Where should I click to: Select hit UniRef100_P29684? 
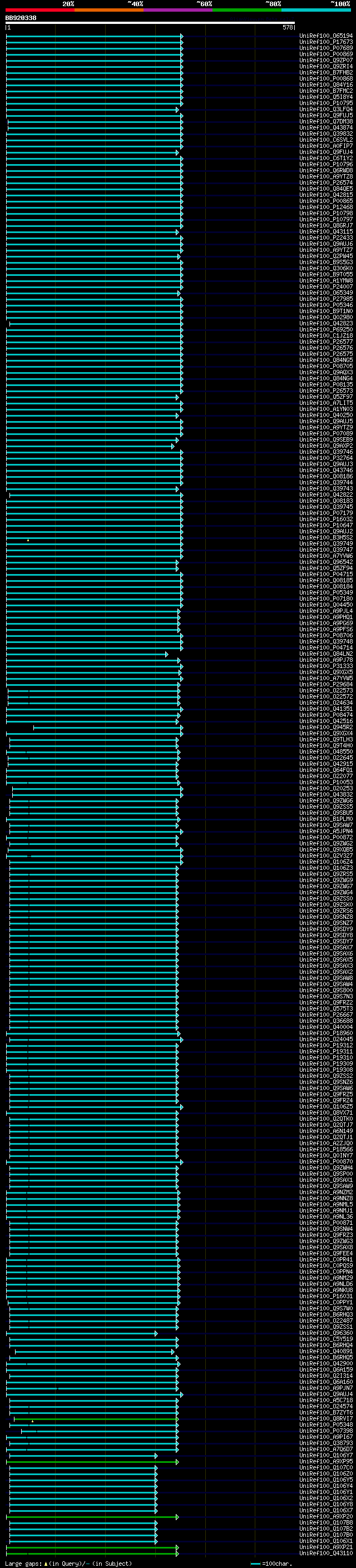326,684
